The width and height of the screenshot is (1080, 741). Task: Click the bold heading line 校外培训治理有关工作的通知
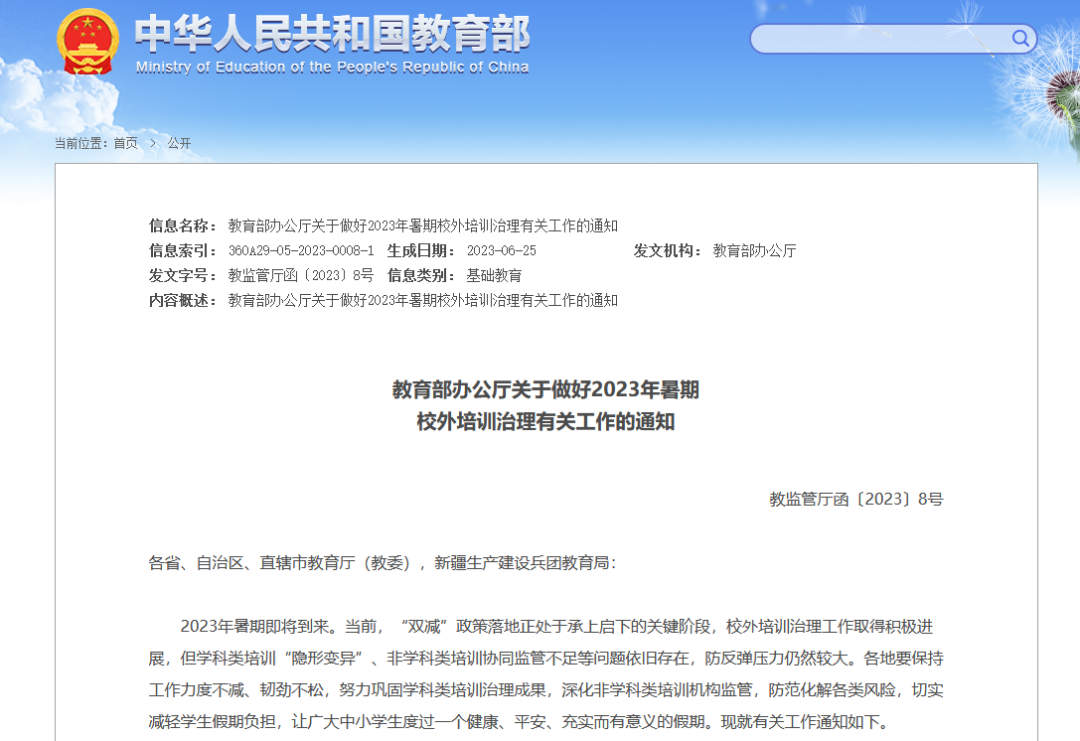point(546,421)
